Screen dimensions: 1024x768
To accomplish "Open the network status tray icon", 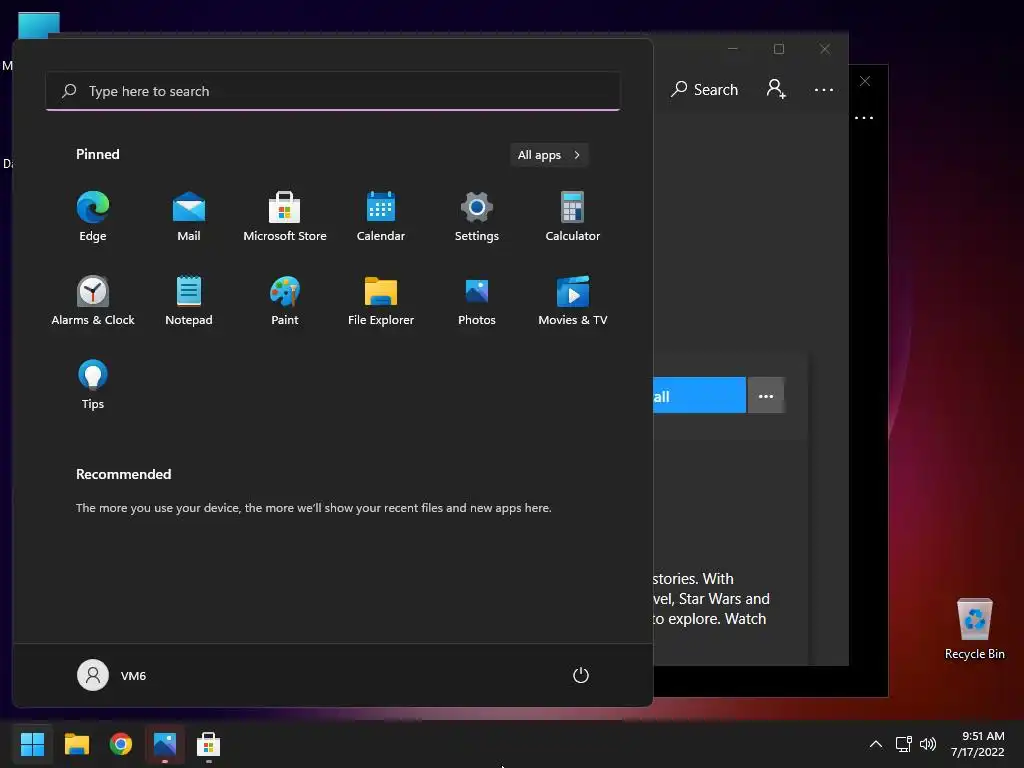I will (903, 744).
